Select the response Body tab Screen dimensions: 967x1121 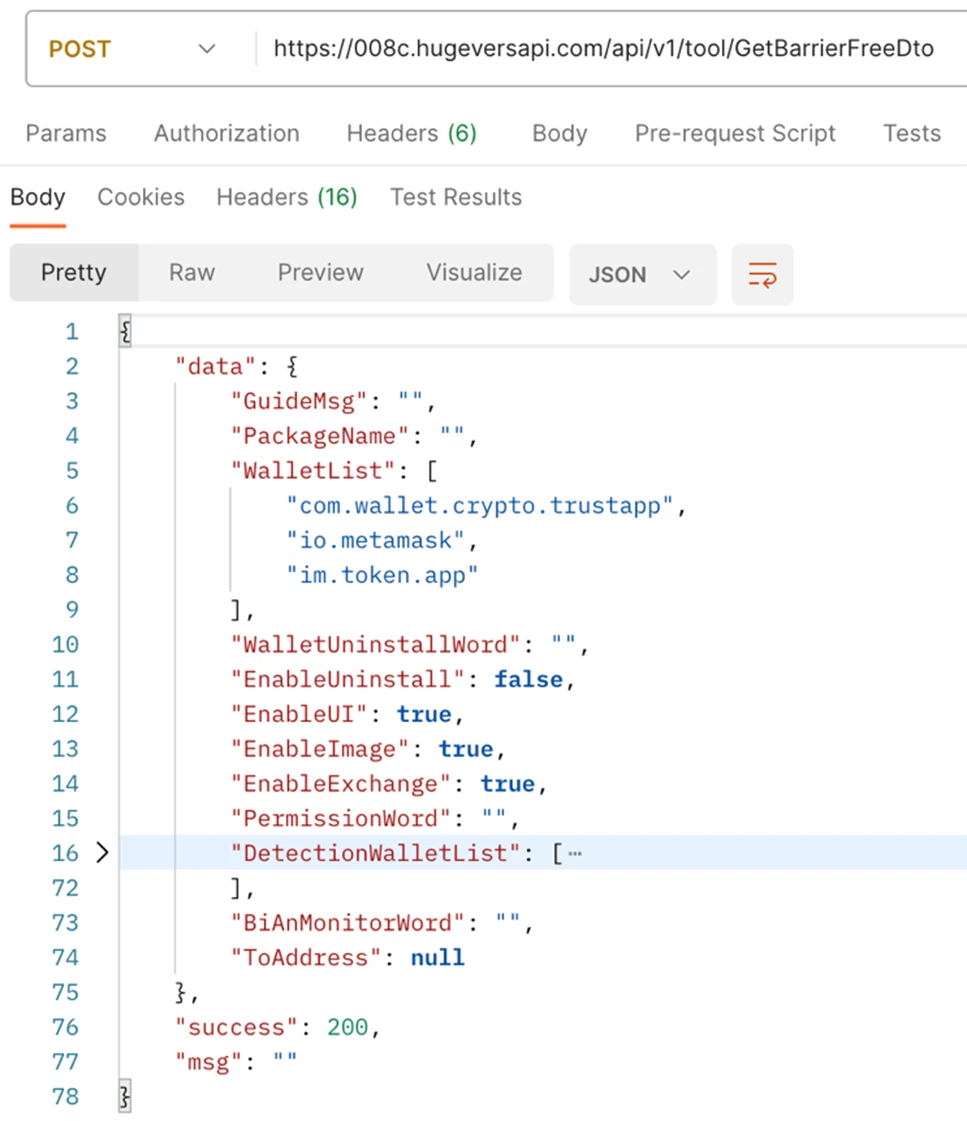38,198
